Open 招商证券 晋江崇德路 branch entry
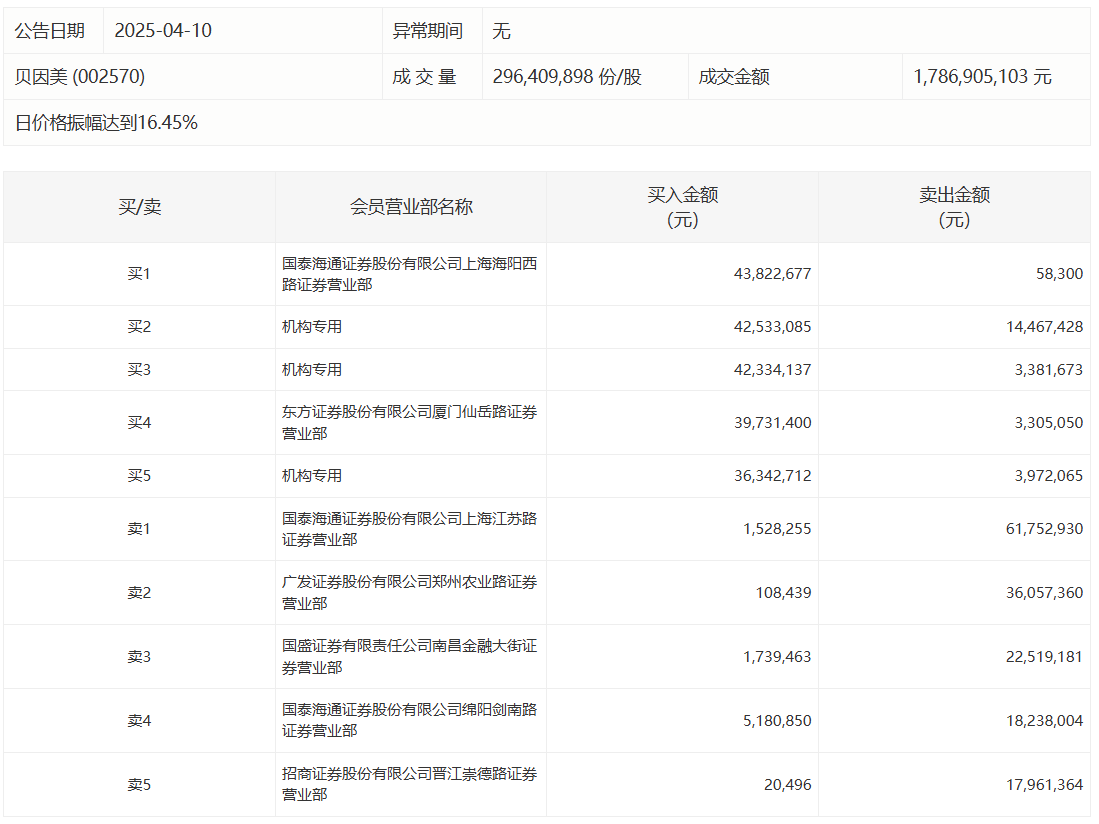This screenshot has width=1099, height=824. coord(409,784)
